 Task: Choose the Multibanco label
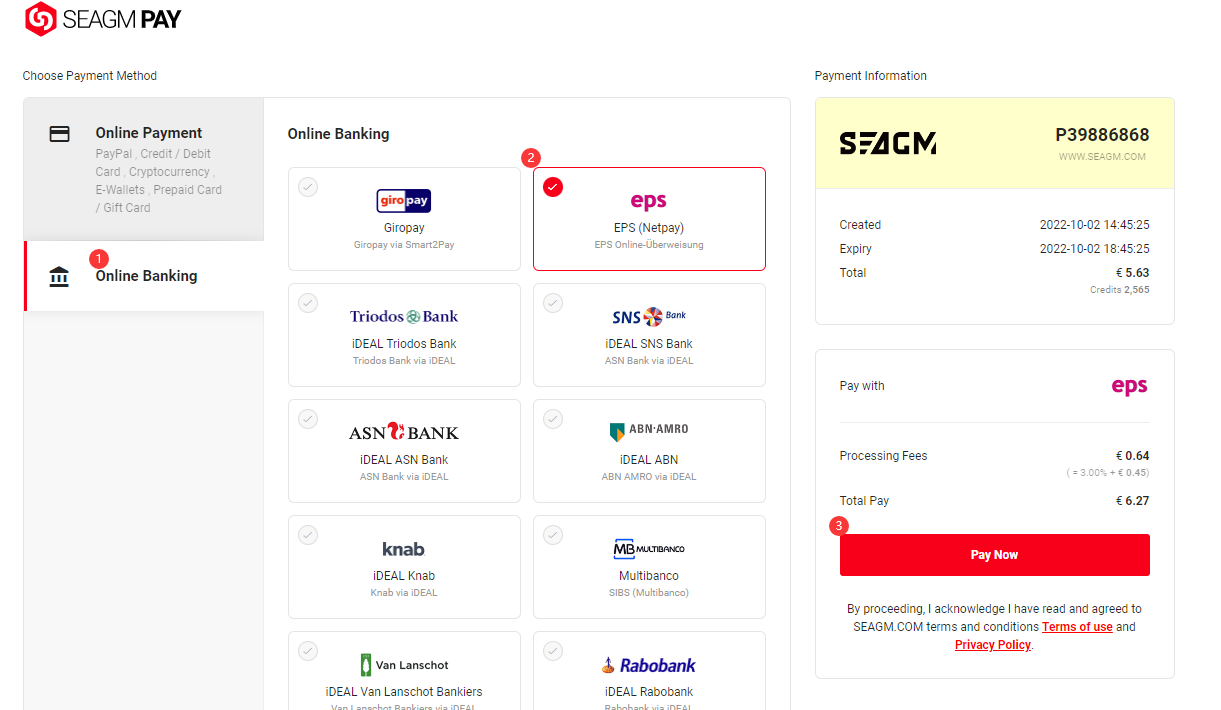(x=649, y=576)
